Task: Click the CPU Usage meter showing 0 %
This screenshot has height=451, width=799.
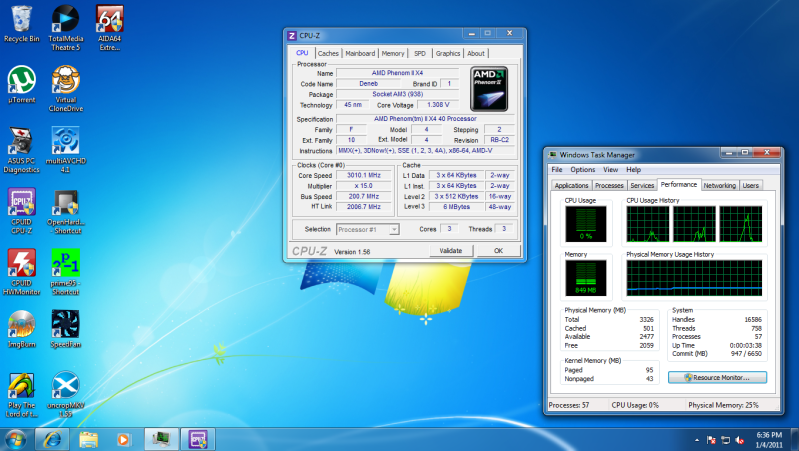Action: (x=586, y=224)
